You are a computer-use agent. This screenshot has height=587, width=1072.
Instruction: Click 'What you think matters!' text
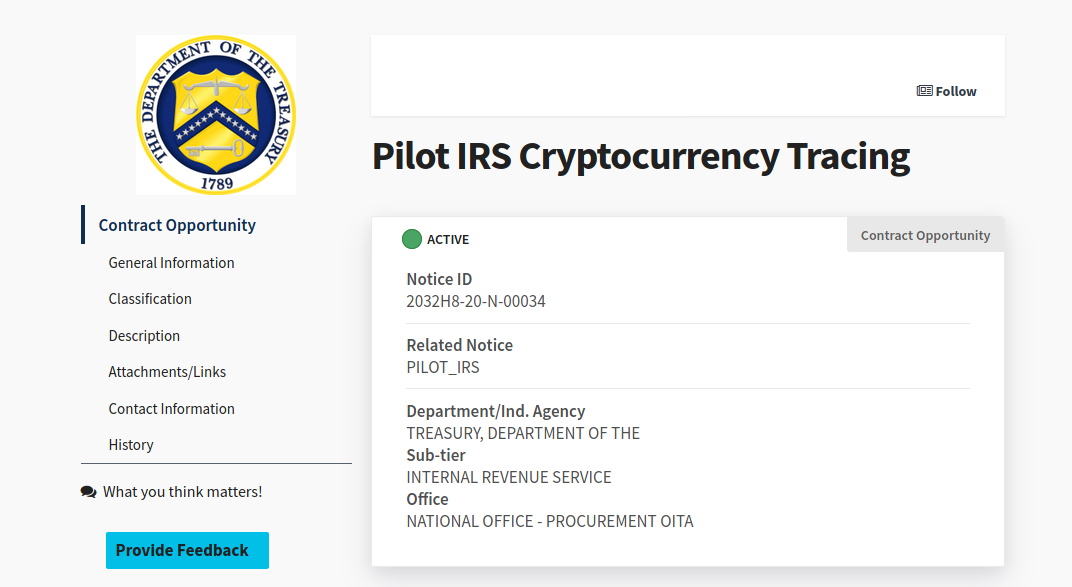coord(183,492)
